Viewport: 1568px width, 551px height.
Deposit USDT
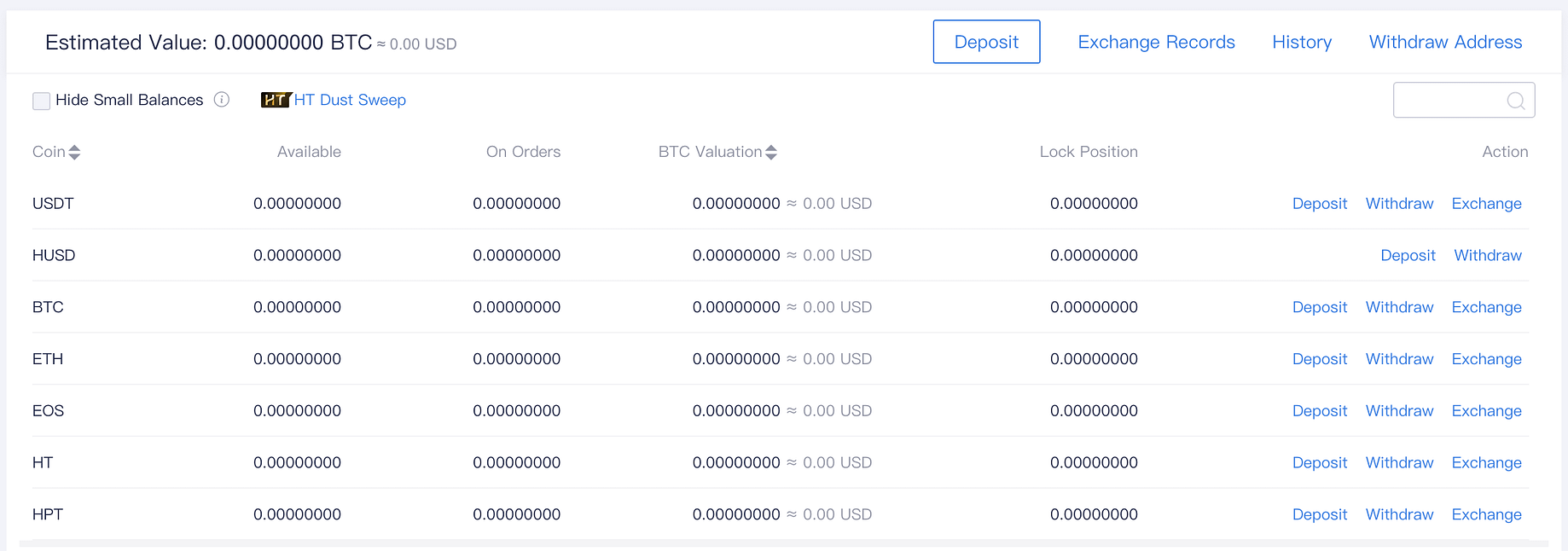pos(1320,204)
